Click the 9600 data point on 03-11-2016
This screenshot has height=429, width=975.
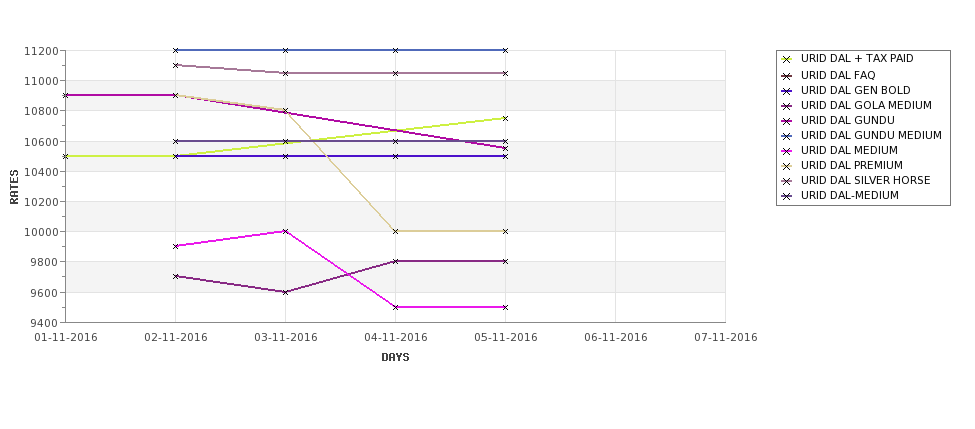point(285,292)
